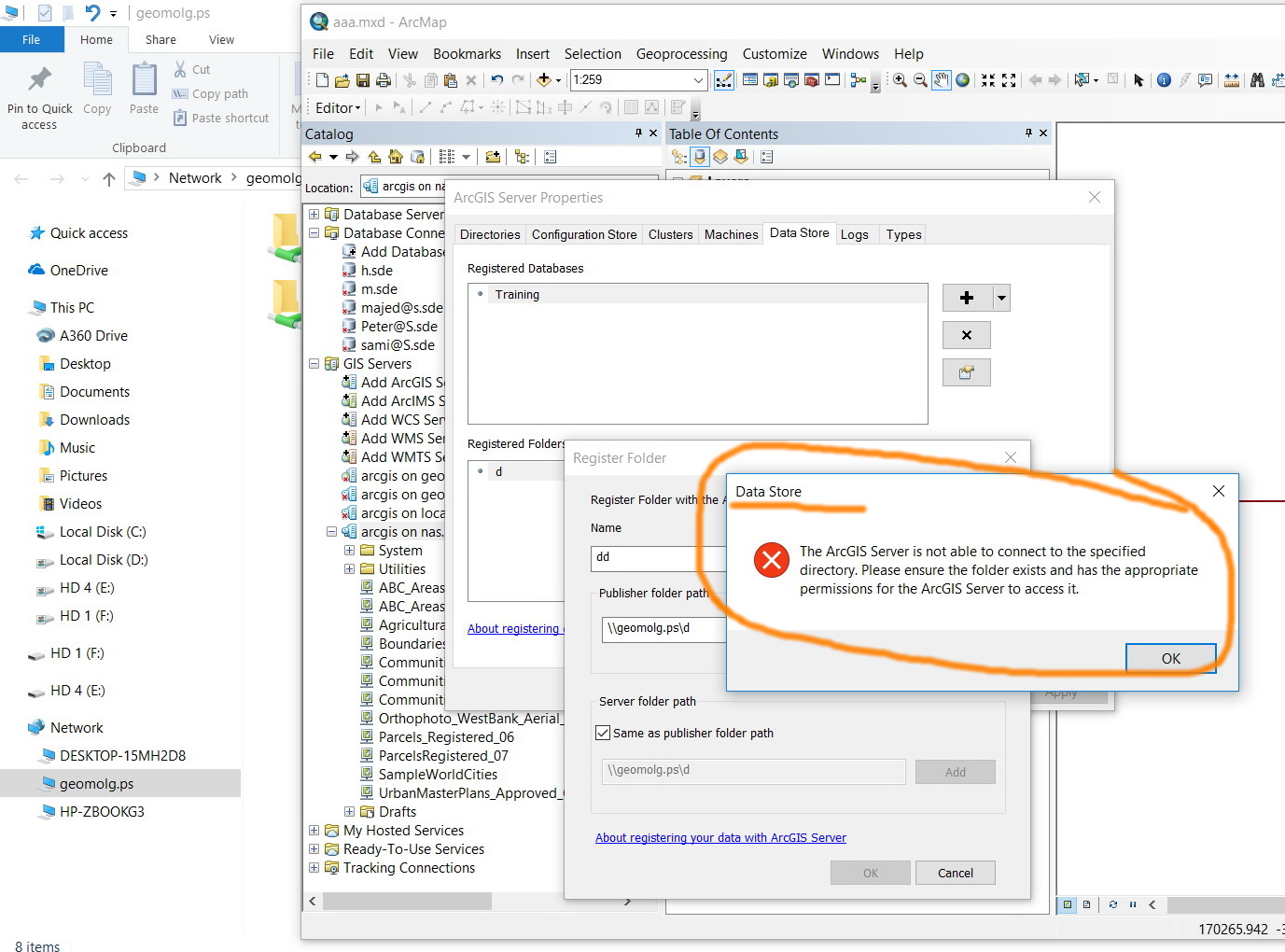The height and width of the screenshot is (952, 1285).
Task: Click the properties button below the remove button
Action: 967,372
